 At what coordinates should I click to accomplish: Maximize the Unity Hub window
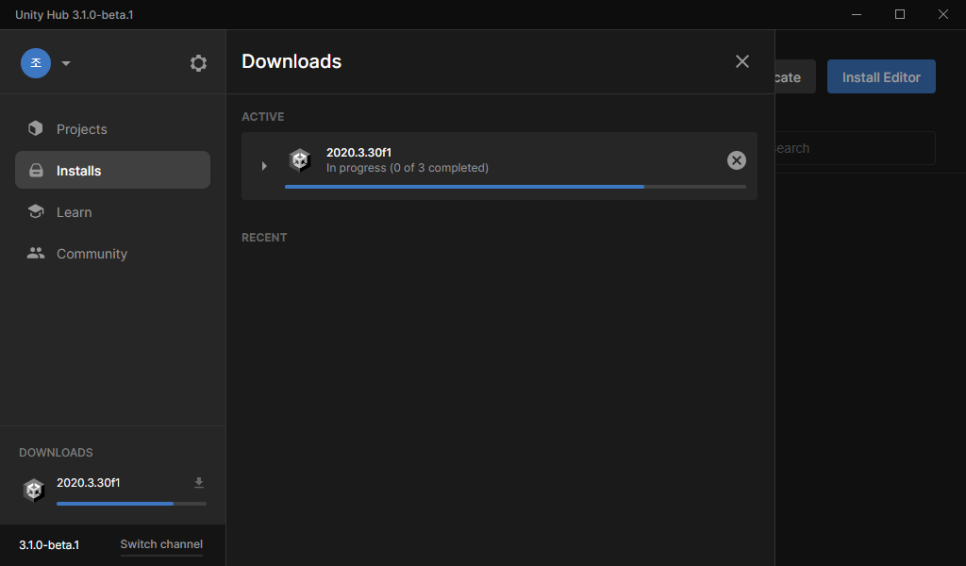[x=899, y=14]
